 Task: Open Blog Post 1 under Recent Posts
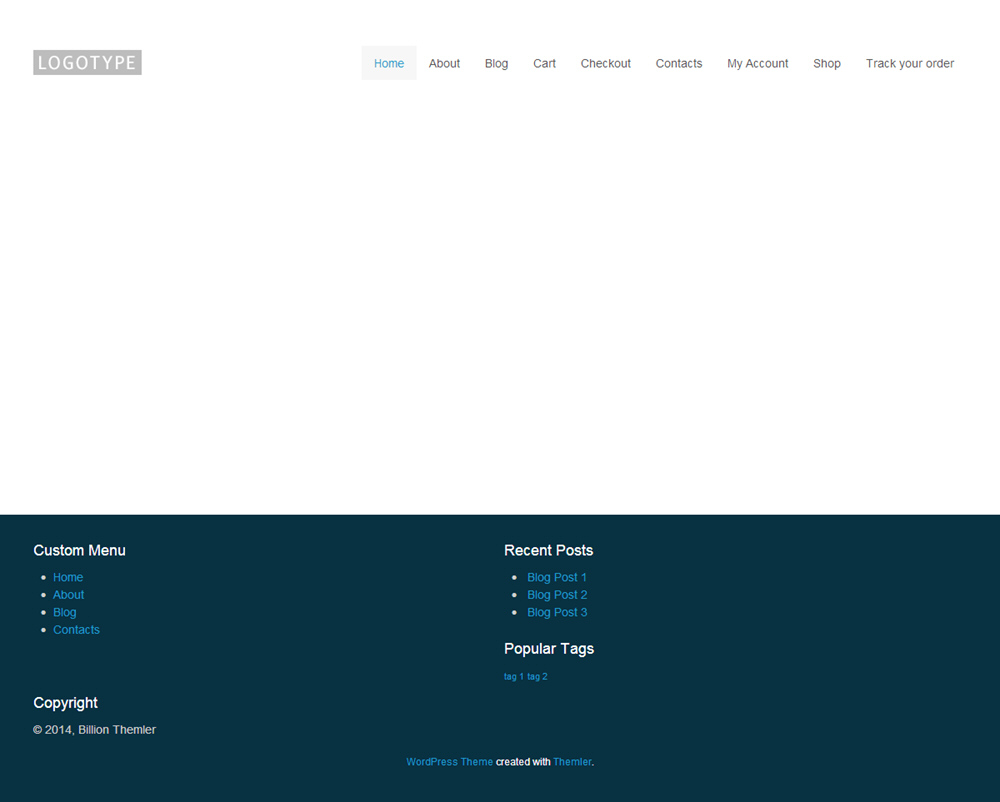click(557, 577)
